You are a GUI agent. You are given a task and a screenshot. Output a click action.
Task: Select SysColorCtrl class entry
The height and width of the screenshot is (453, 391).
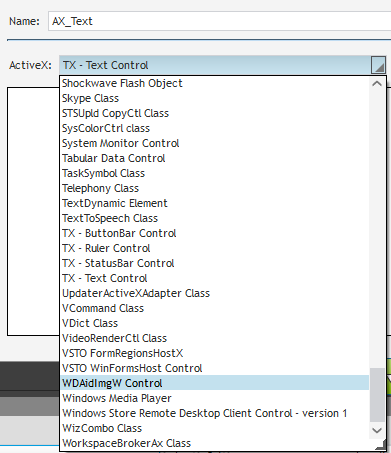coord(215,128)
